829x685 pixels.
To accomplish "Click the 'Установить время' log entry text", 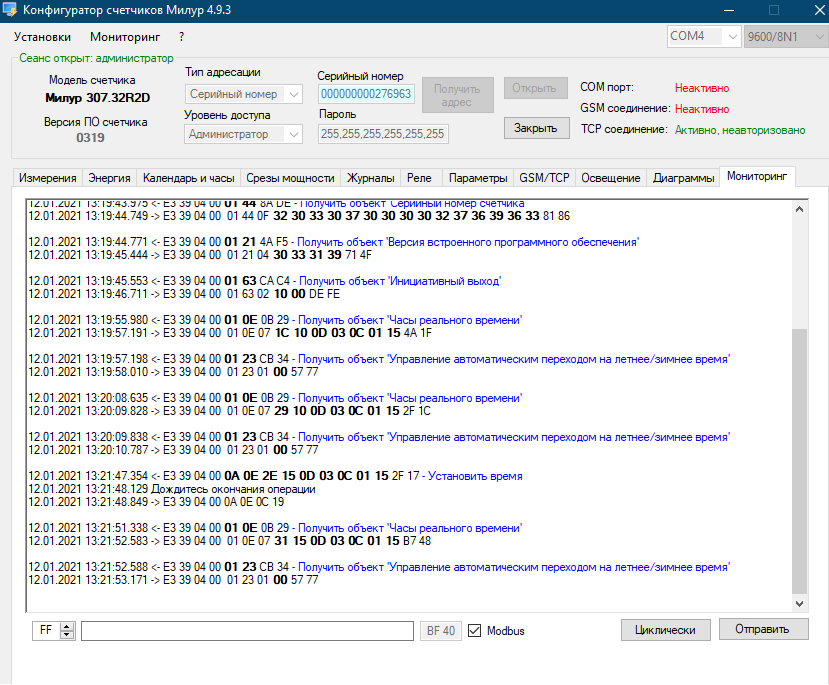I will (x=475, y=476).
